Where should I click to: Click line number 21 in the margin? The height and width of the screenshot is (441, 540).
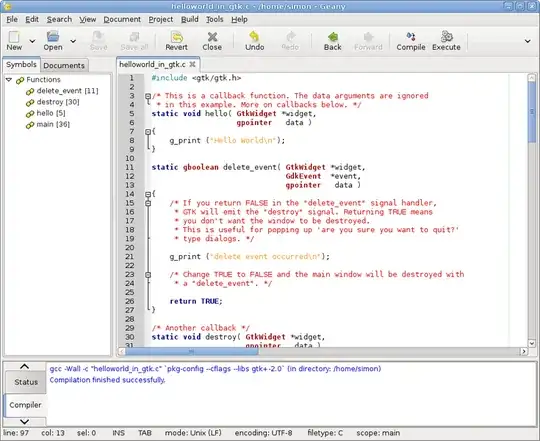(x=129, y=257)
